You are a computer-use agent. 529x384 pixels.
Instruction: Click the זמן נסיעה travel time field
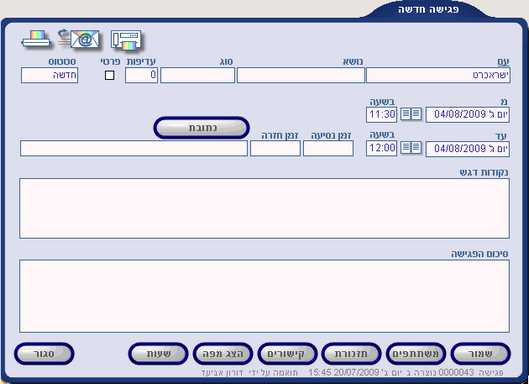[328, 148]
